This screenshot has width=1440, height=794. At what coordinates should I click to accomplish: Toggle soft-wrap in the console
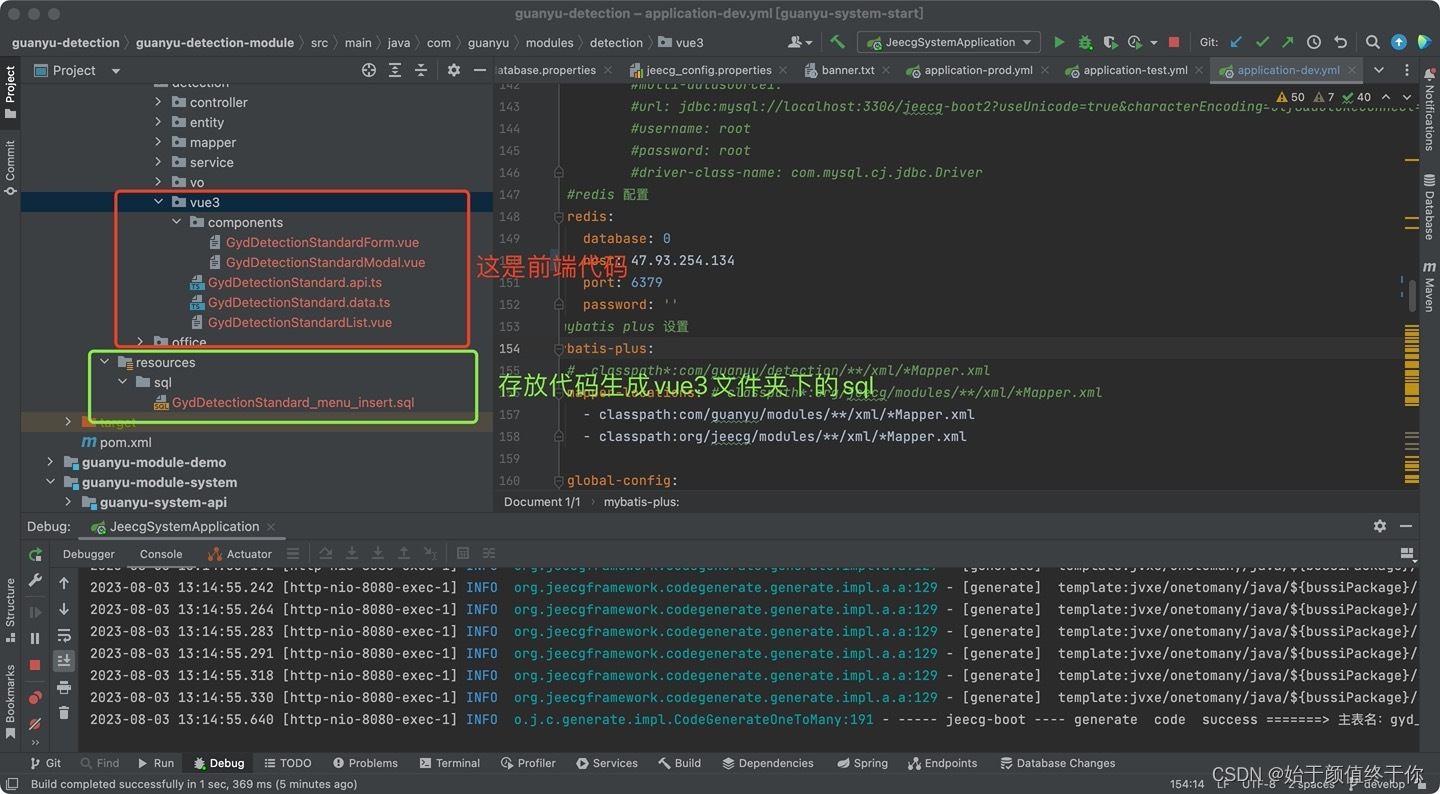pyautogui.click(x=64, y=635)
